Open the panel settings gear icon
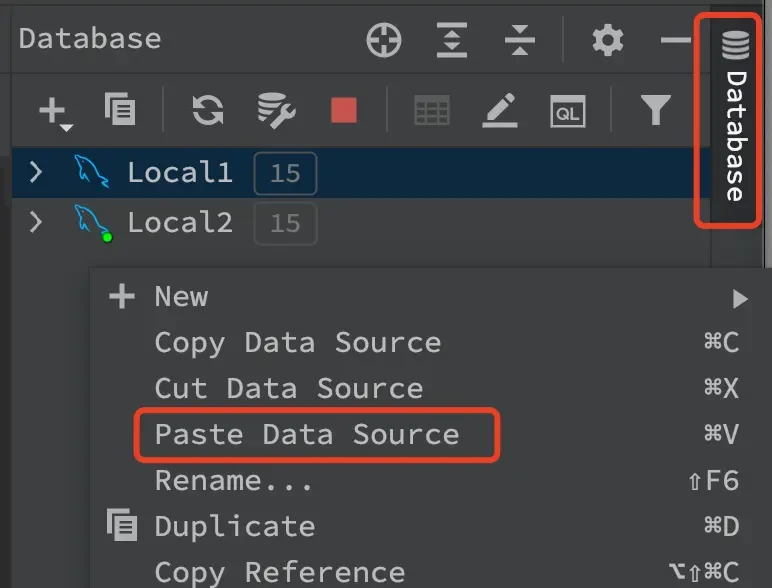 tap(607, 40)
